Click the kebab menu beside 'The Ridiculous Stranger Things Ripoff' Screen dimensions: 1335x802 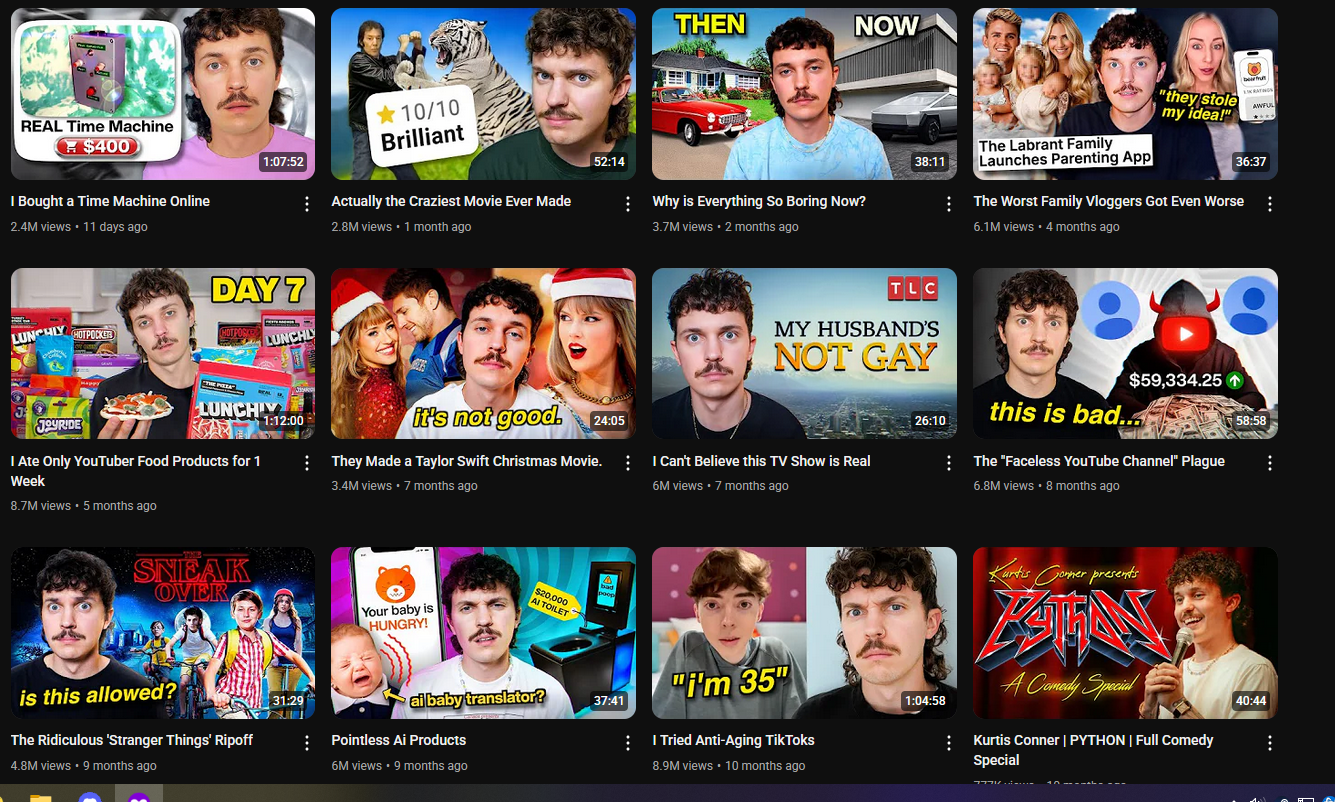click(x=307, y=743)
